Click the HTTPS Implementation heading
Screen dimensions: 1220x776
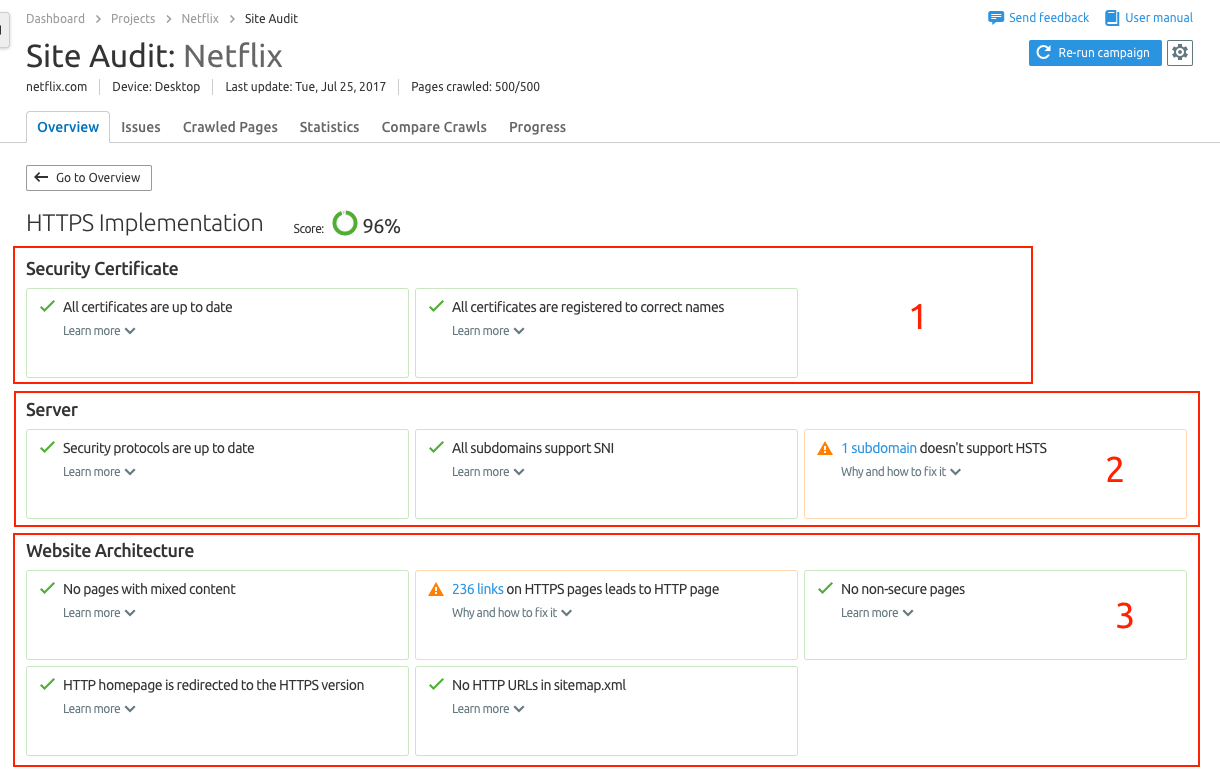145,223
